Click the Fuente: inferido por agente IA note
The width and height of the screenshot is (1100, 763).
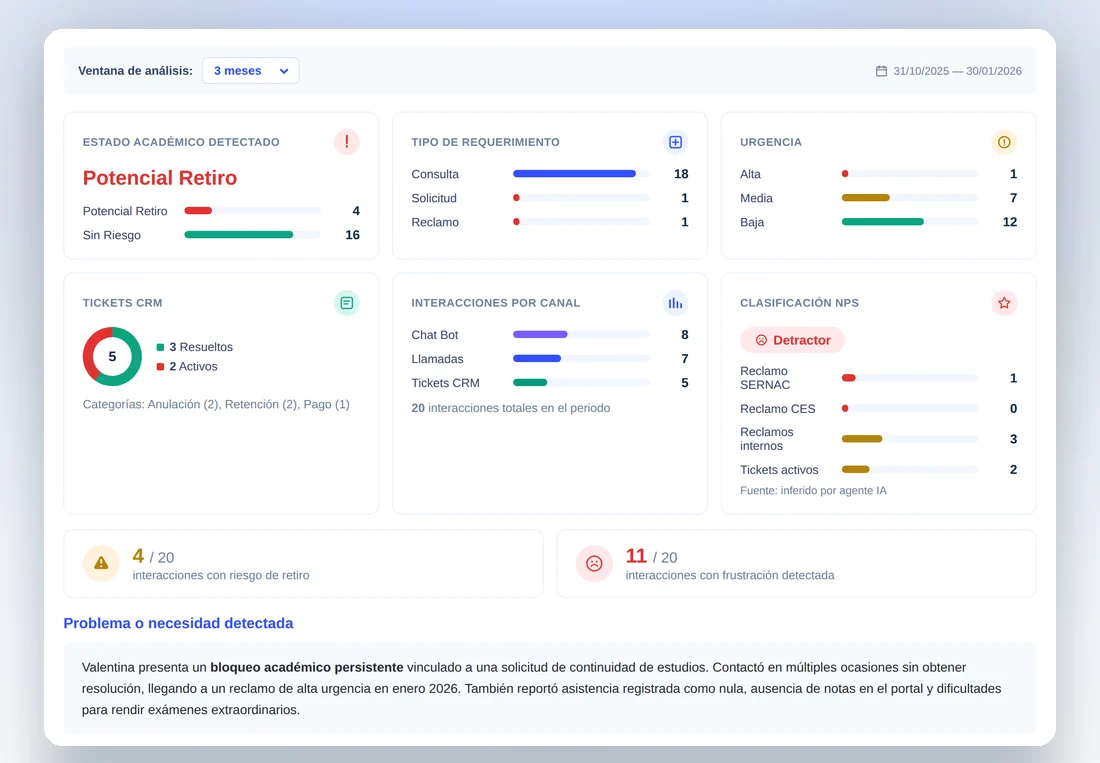tap(813, 490)
